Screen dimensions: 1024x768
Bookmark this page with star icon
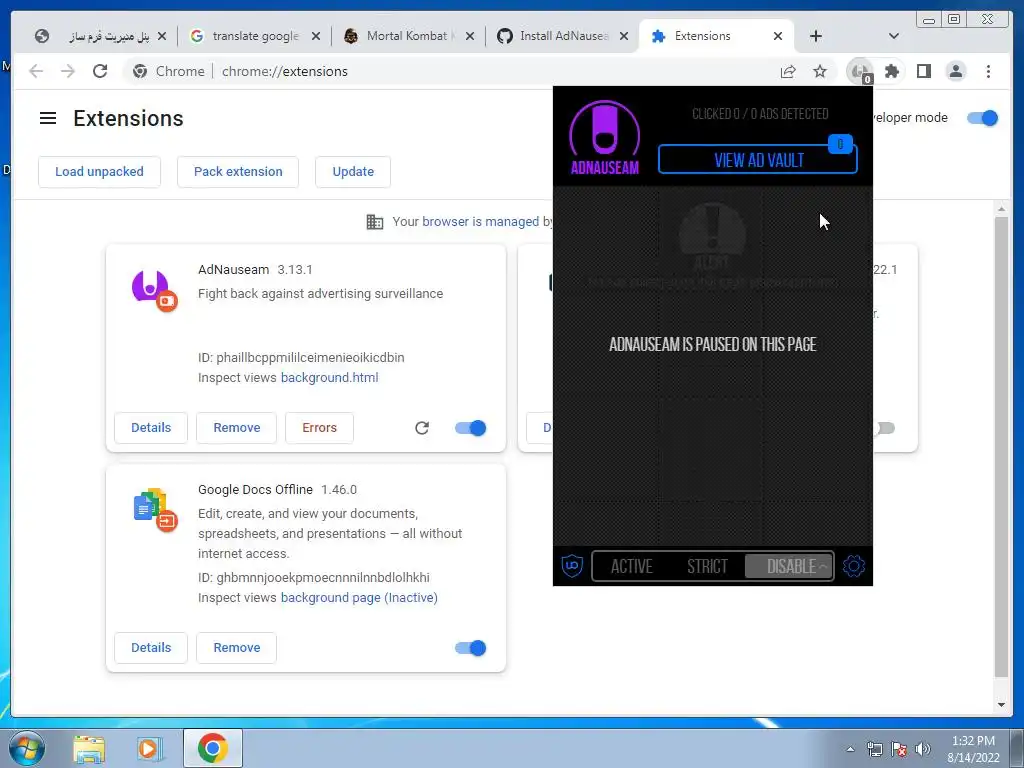(x=820, y=71)
